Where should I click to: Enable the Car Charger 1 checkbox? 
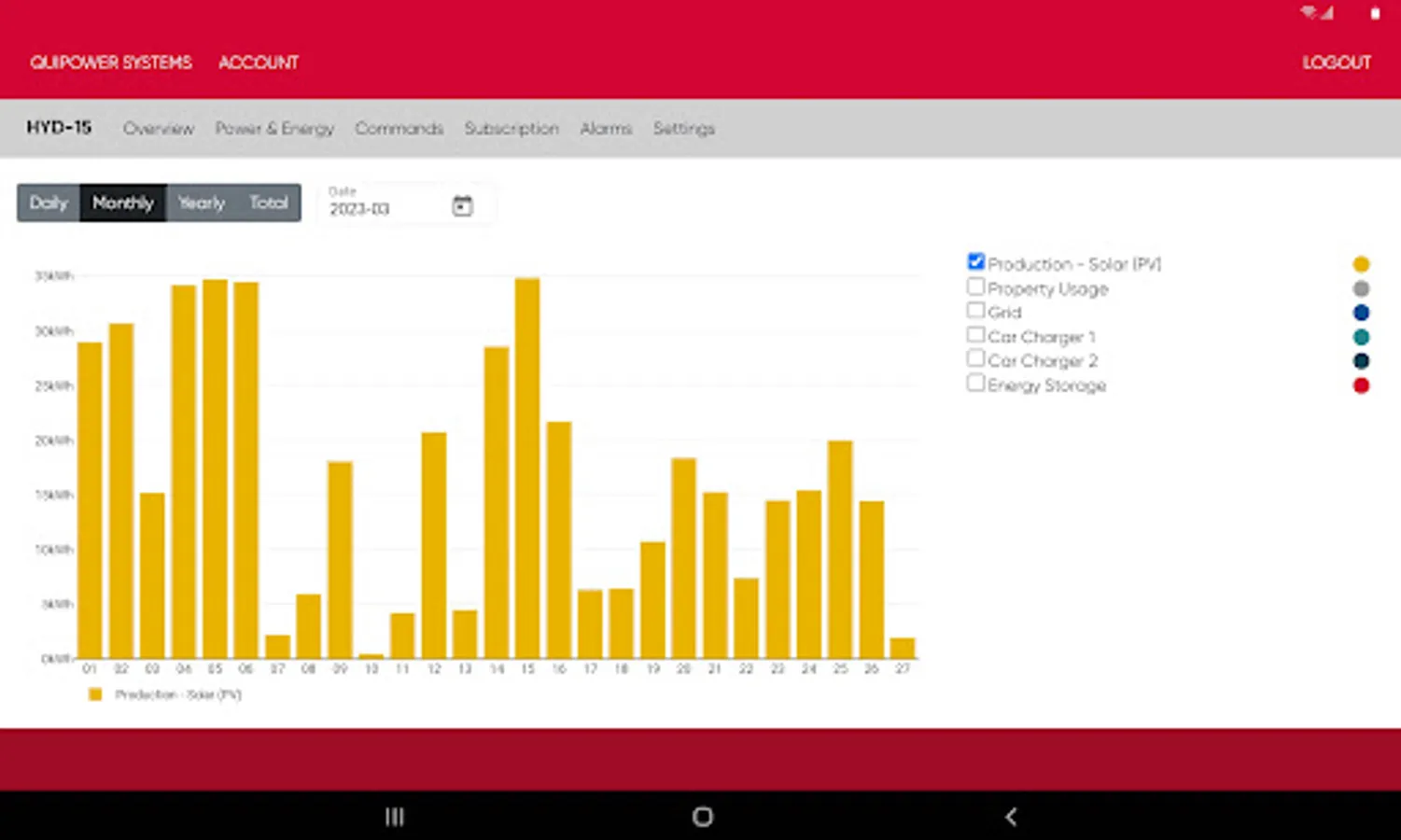[x=976, y=334]
